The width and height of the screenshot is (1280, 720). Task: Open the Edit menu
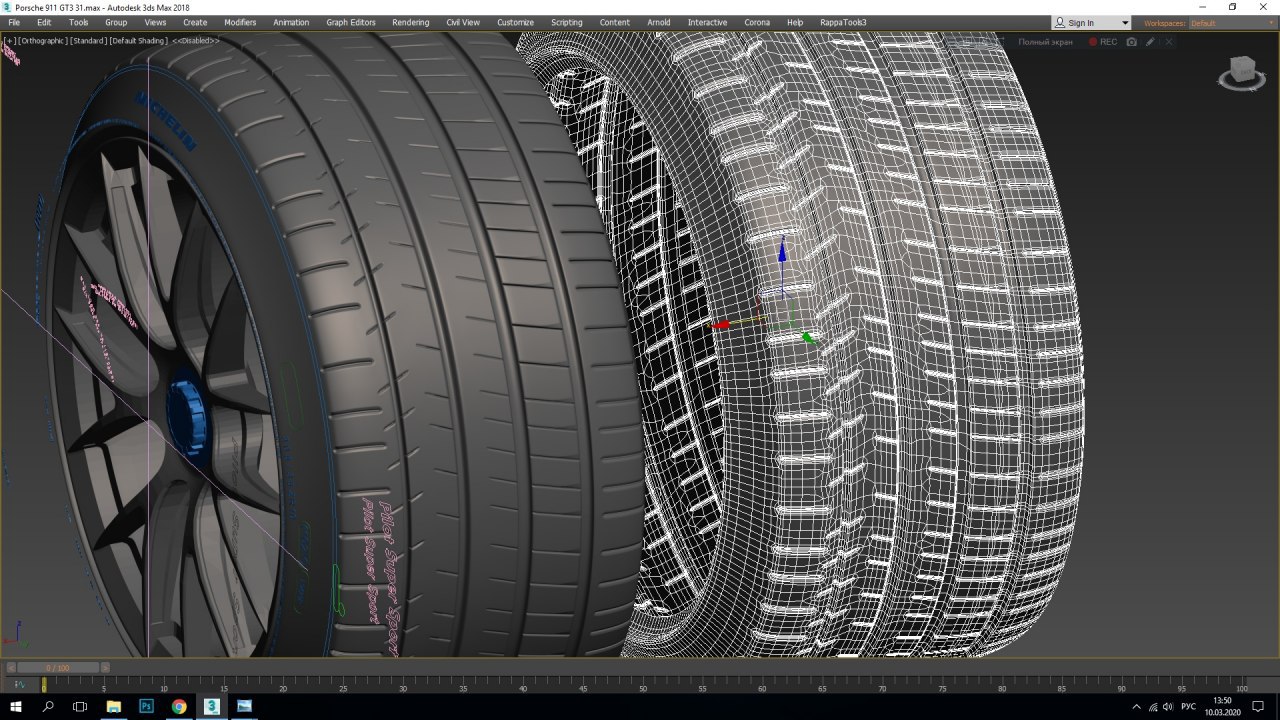[x=44, y=22]
